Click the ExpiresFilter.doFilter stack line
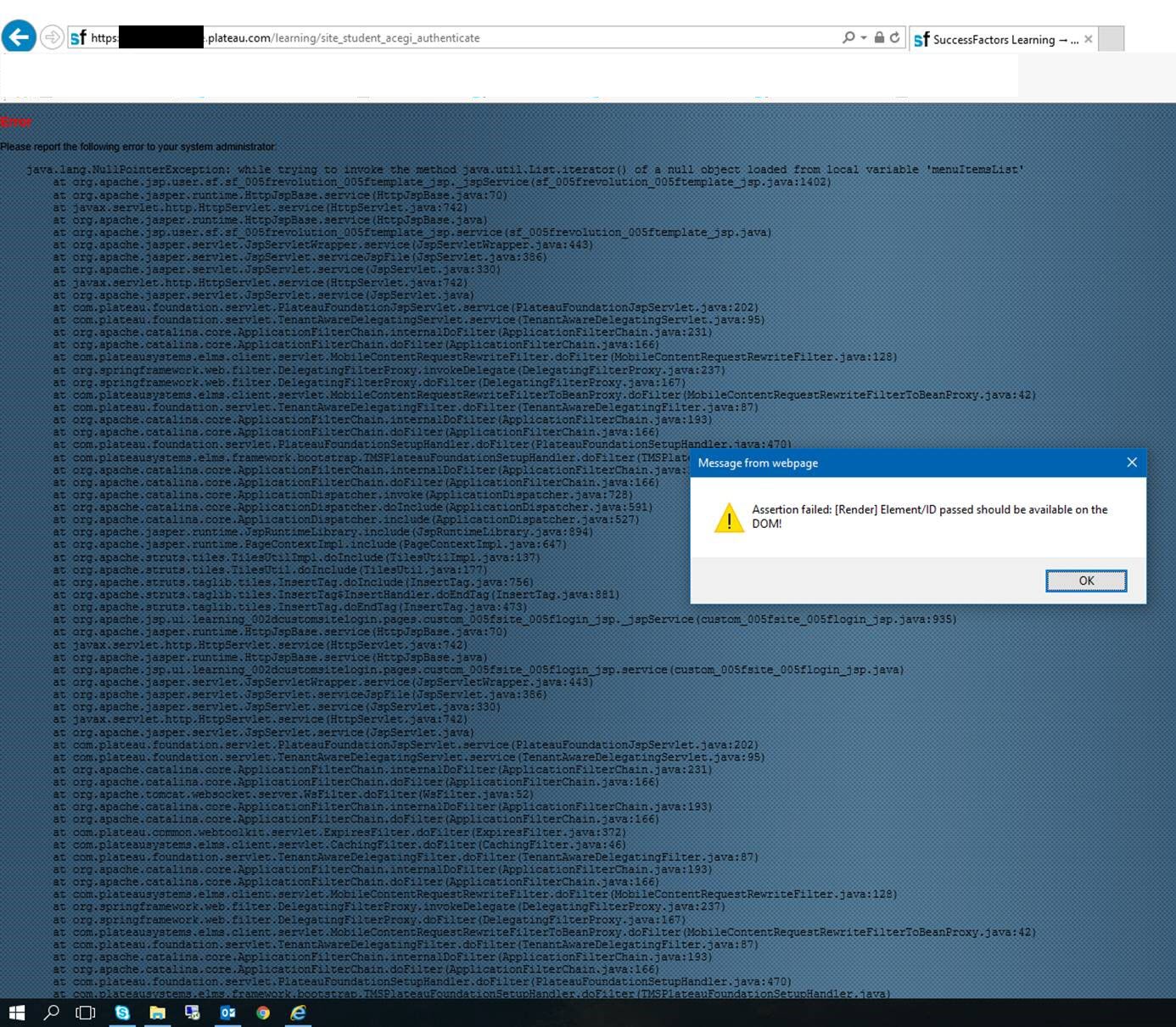This screenshot has width=1176, height=1027. (339, 832)
